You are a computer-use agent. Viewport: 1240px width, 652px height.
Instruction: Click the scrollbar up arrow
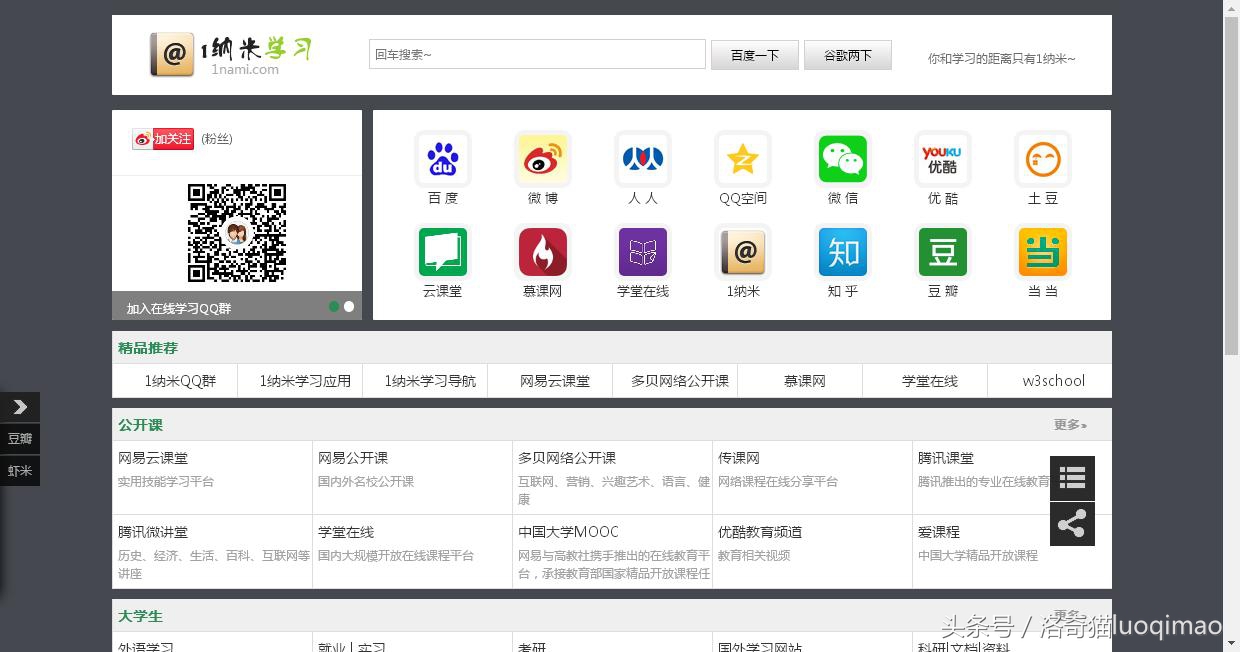1232,8
